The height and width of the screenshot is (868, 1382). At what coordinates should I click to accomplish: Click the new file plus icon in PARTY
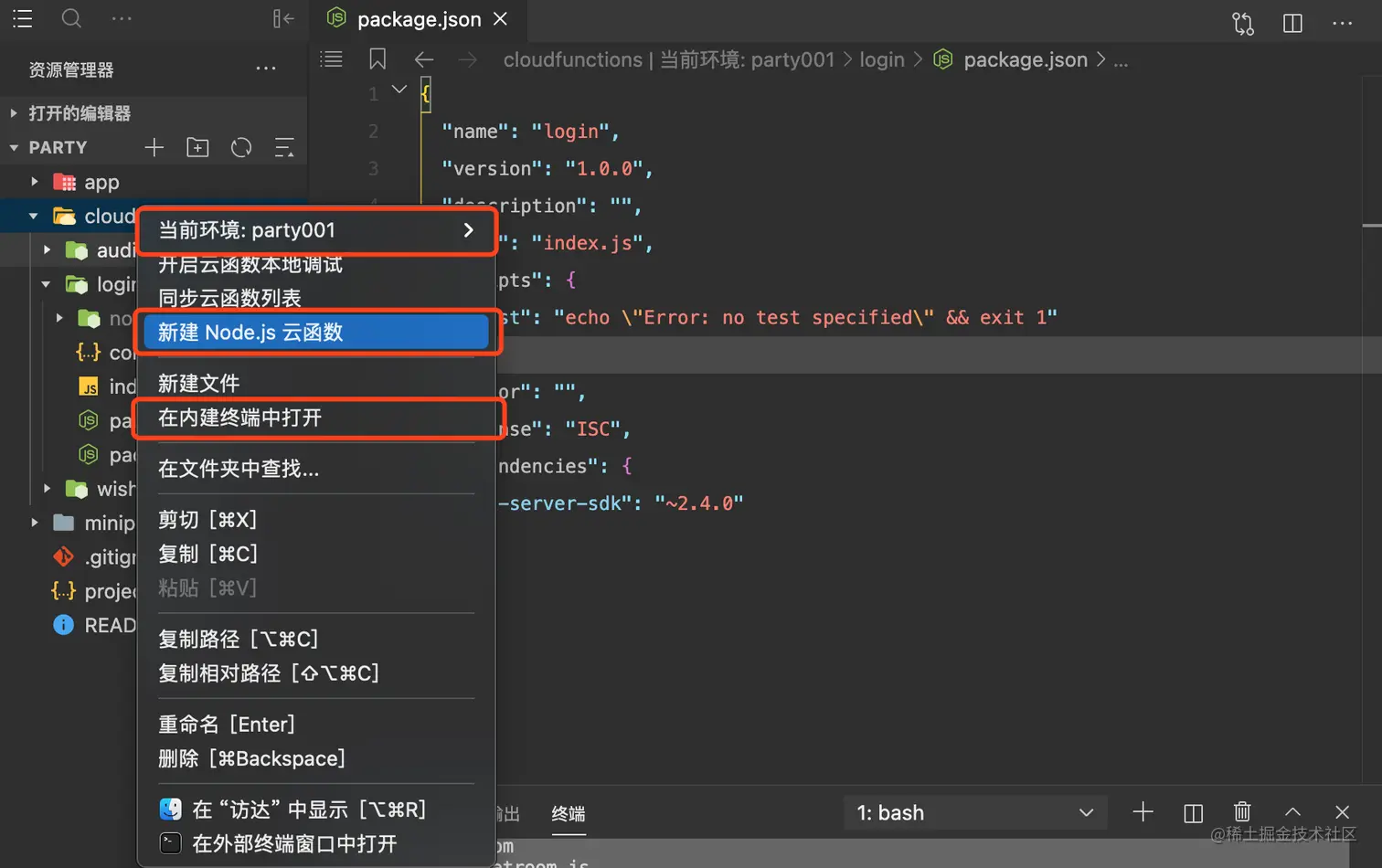pos(154,147)
